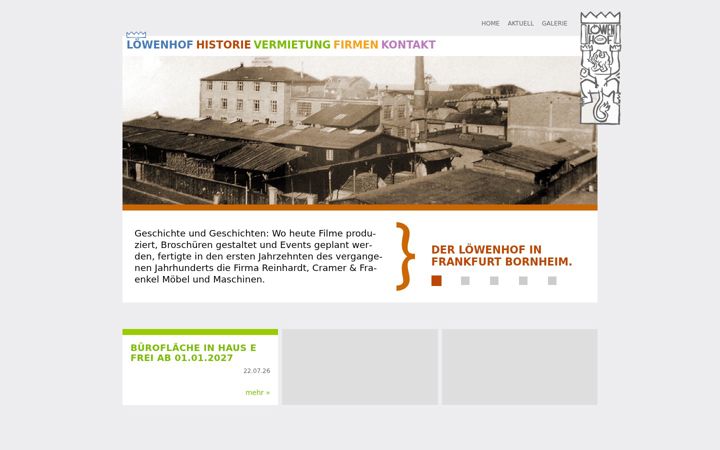
Task: Select the KONTAKT menu item
Action: (x=408, y=45)
